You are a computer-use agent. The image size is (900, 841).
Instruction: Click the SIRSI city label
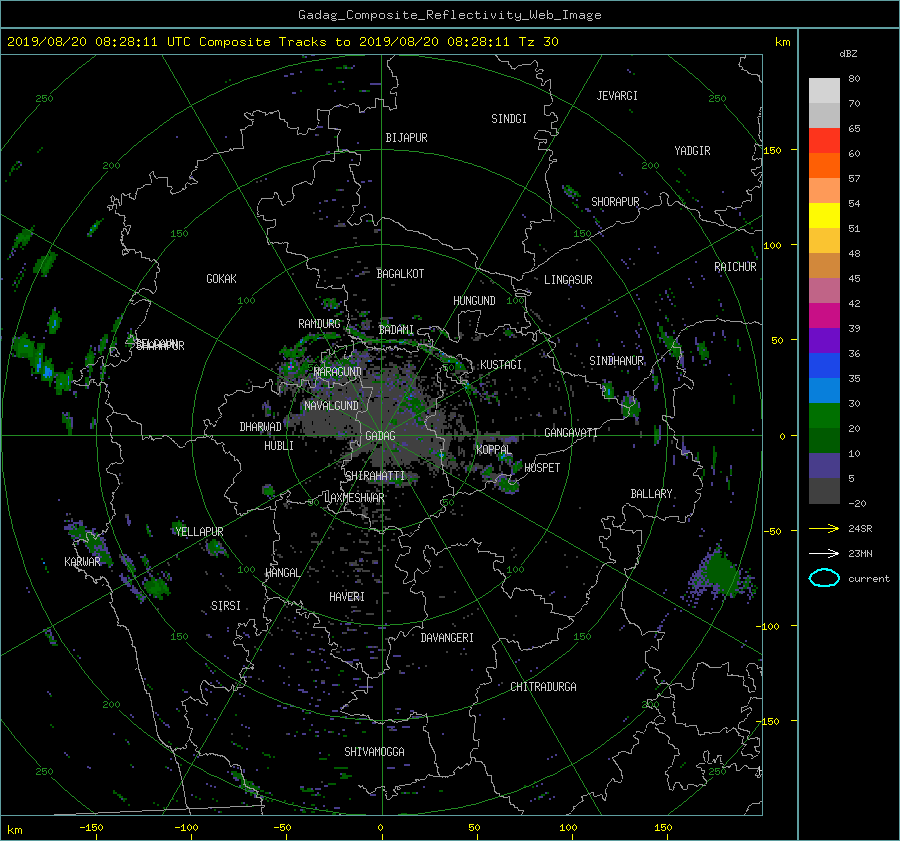coord(226,606)
